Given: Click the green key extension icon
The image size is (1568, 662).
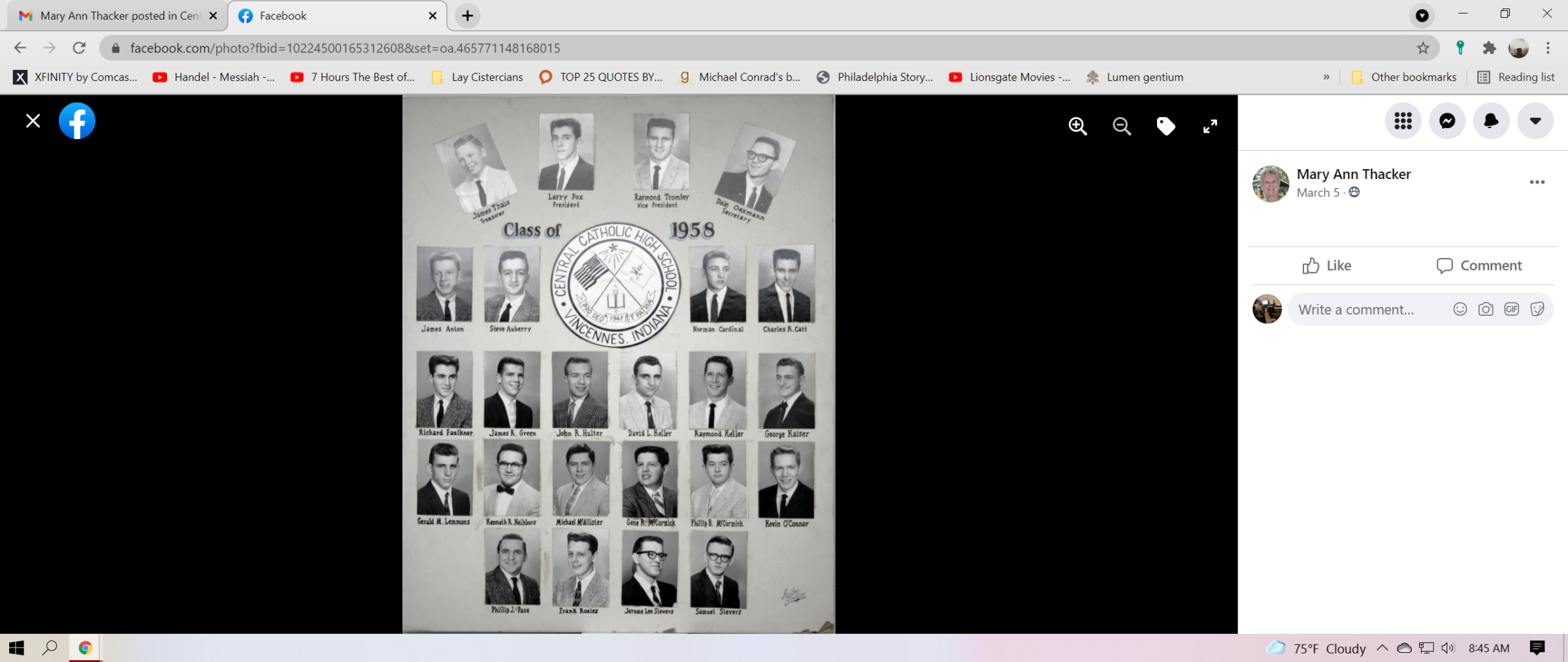Looking at the screenshot, I should click(x=1460, y=48).
